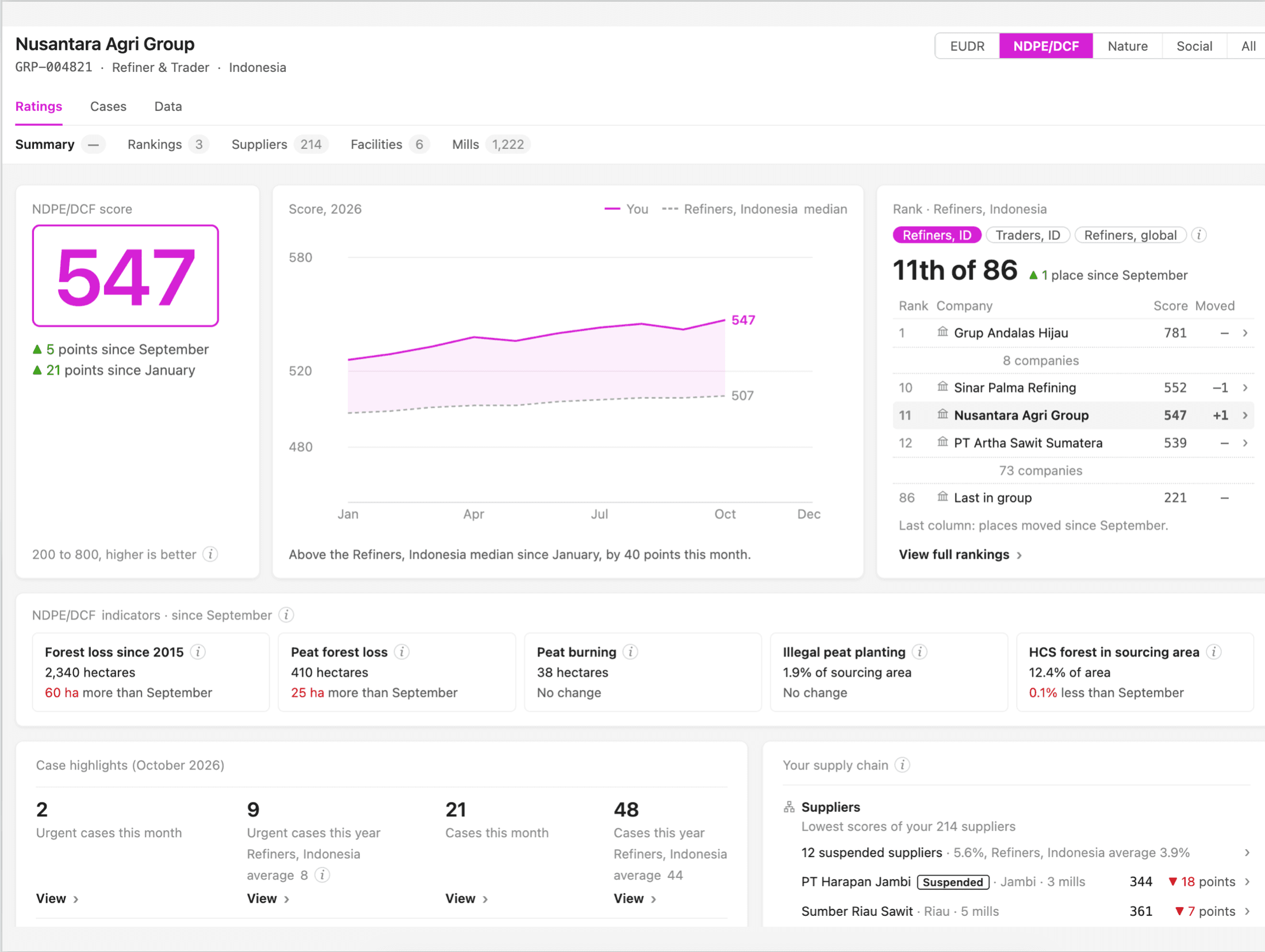The image size is (1265, 952).
Task: Show info for Peat forest loss
Action: pyautogui.click(x=402, y=652)
